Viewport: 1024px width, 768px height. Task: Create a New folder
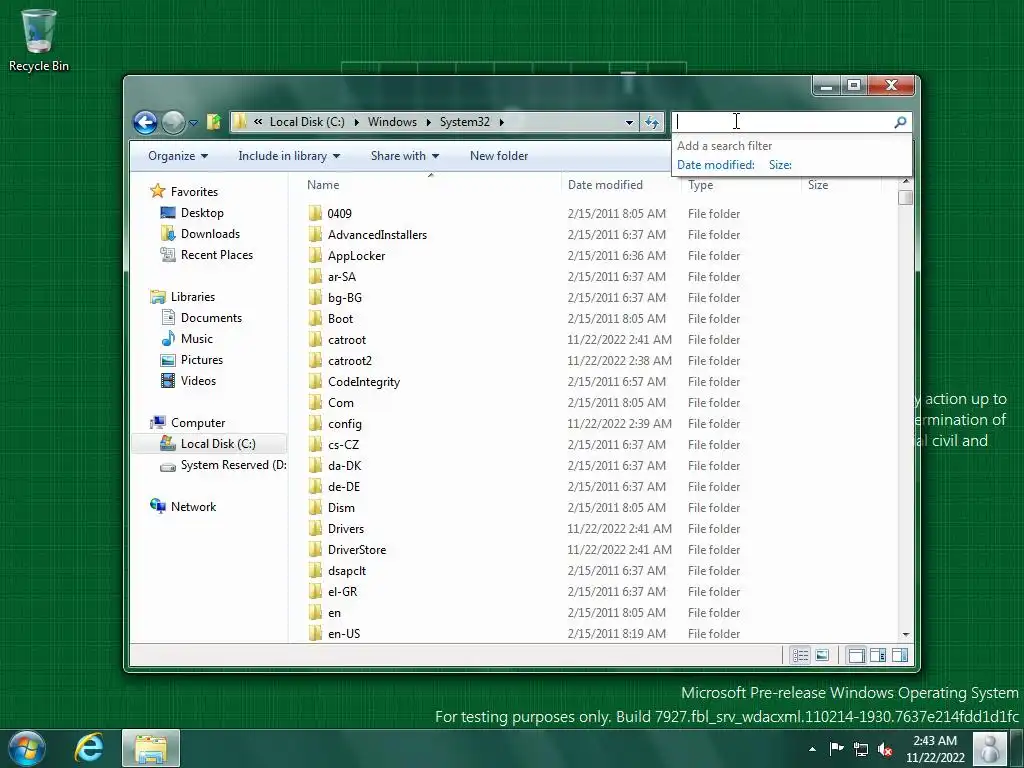(x=499, y=156)
